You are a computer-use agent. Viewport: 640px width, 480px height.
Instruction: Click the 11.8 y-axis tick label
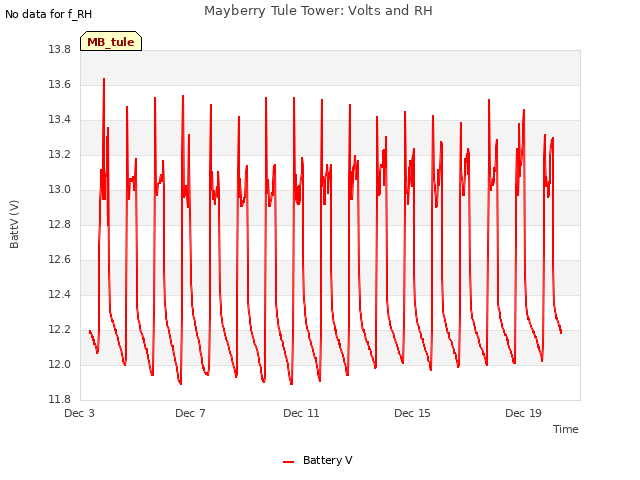(x=60, y=399)
